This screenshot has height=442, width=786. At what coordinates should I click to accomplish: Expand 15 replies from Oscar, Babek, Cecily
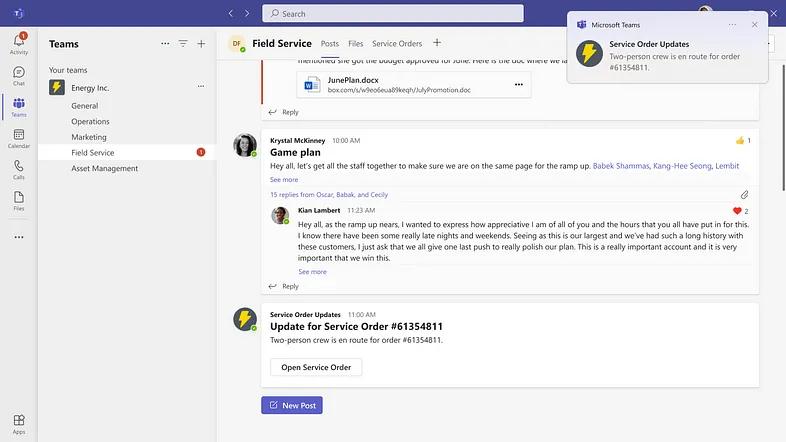point(329,194)
